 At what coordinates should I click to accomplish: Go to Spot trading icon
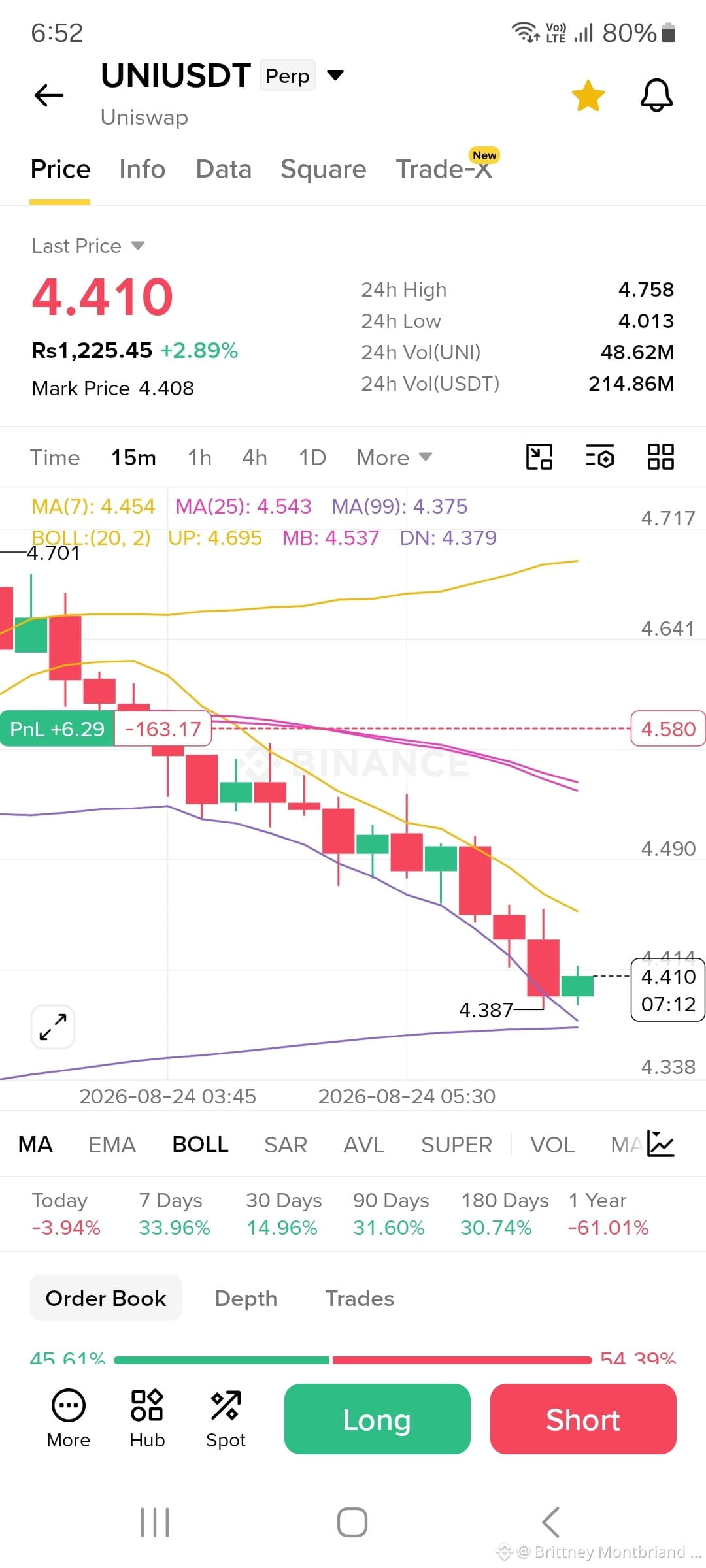coord(226,1418)
